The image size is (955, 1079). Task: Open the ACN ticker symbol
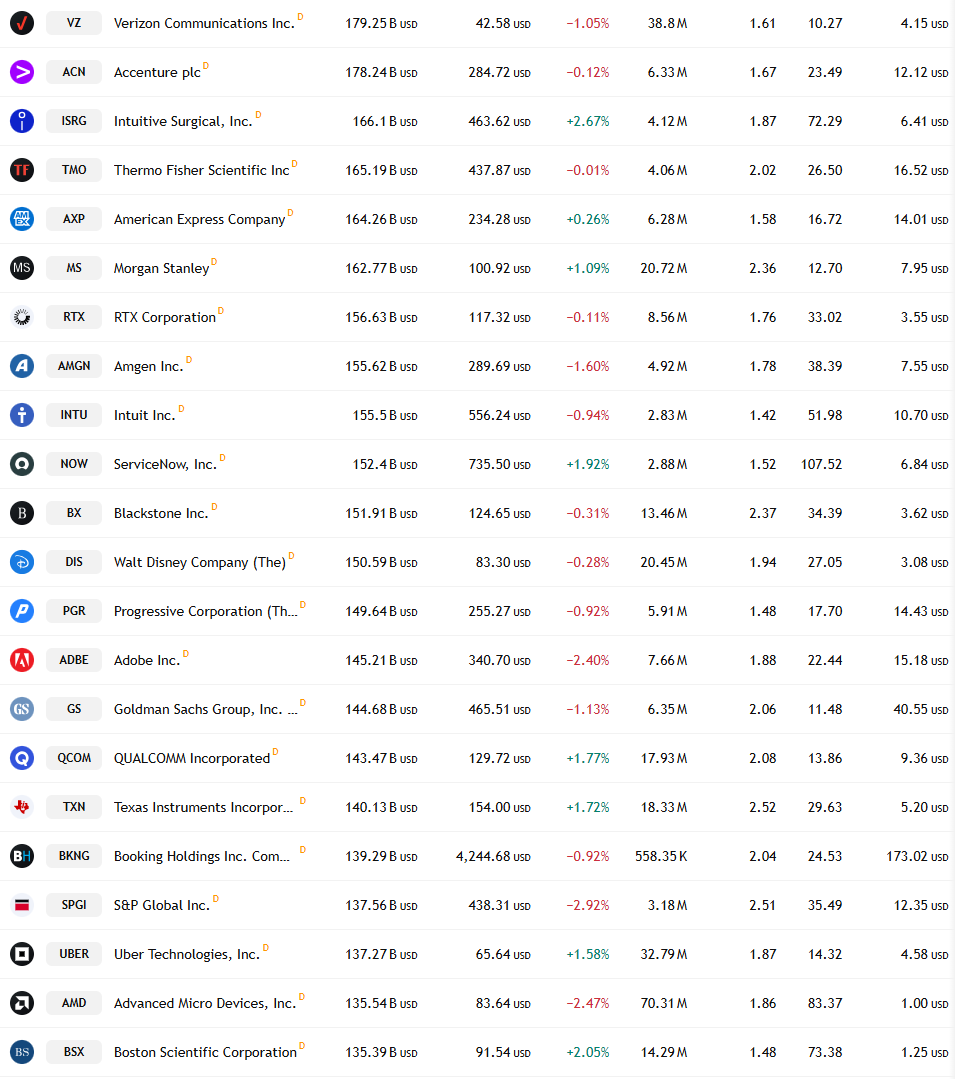tap(74, 72)
